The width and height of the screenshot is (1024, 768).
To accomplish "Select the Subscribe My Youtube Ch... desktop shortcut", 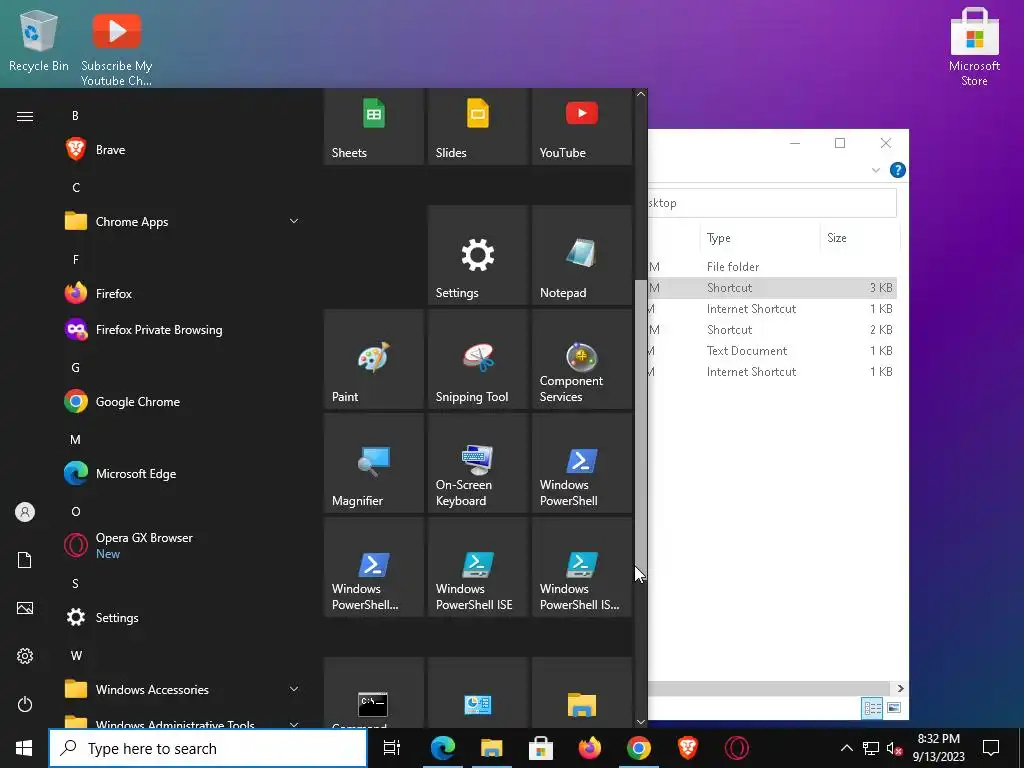I will tap(116, 49).
